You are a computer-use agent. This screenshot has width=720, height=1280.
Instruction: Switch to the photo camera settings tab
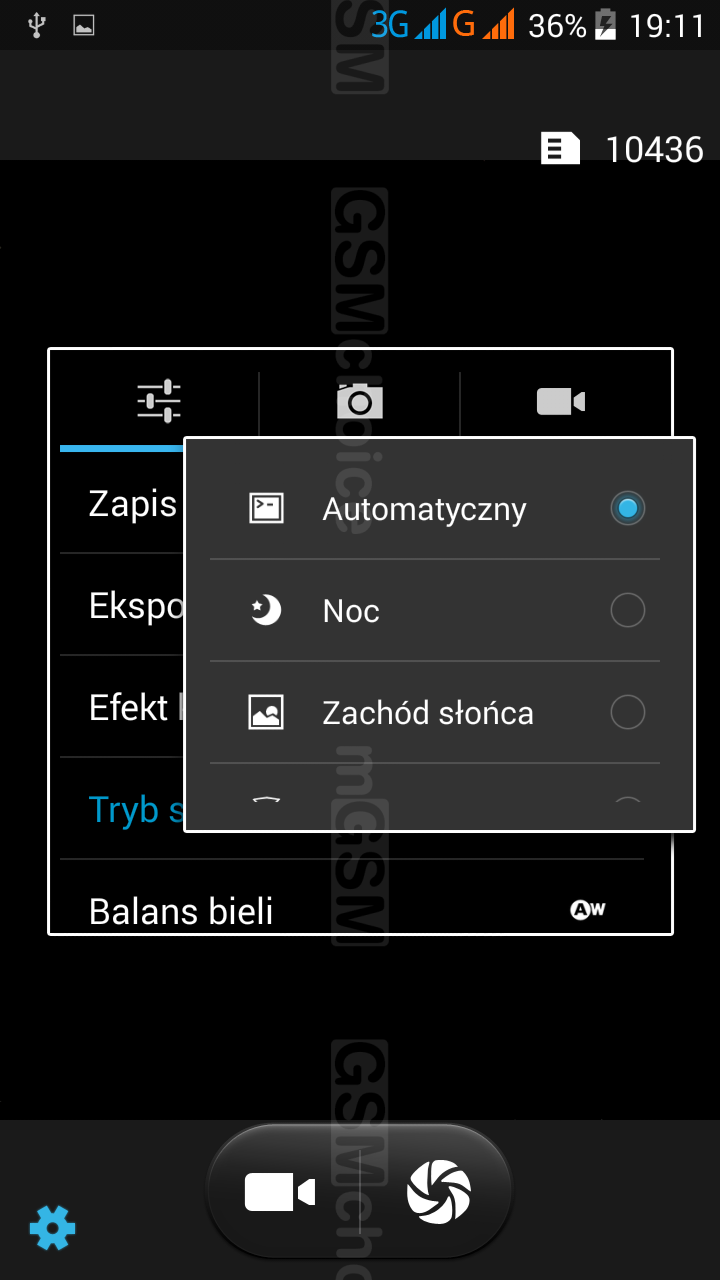click(360, 402)
